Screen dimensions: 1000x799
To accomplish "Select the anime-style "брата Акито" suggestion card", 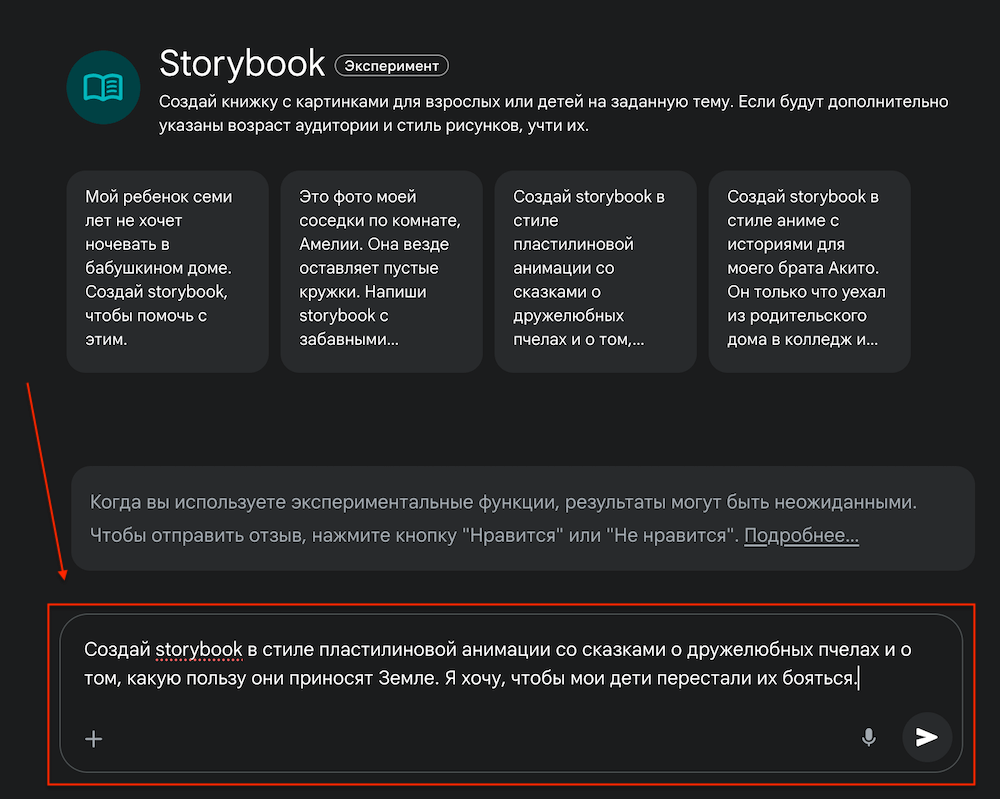I will [809, 271].
